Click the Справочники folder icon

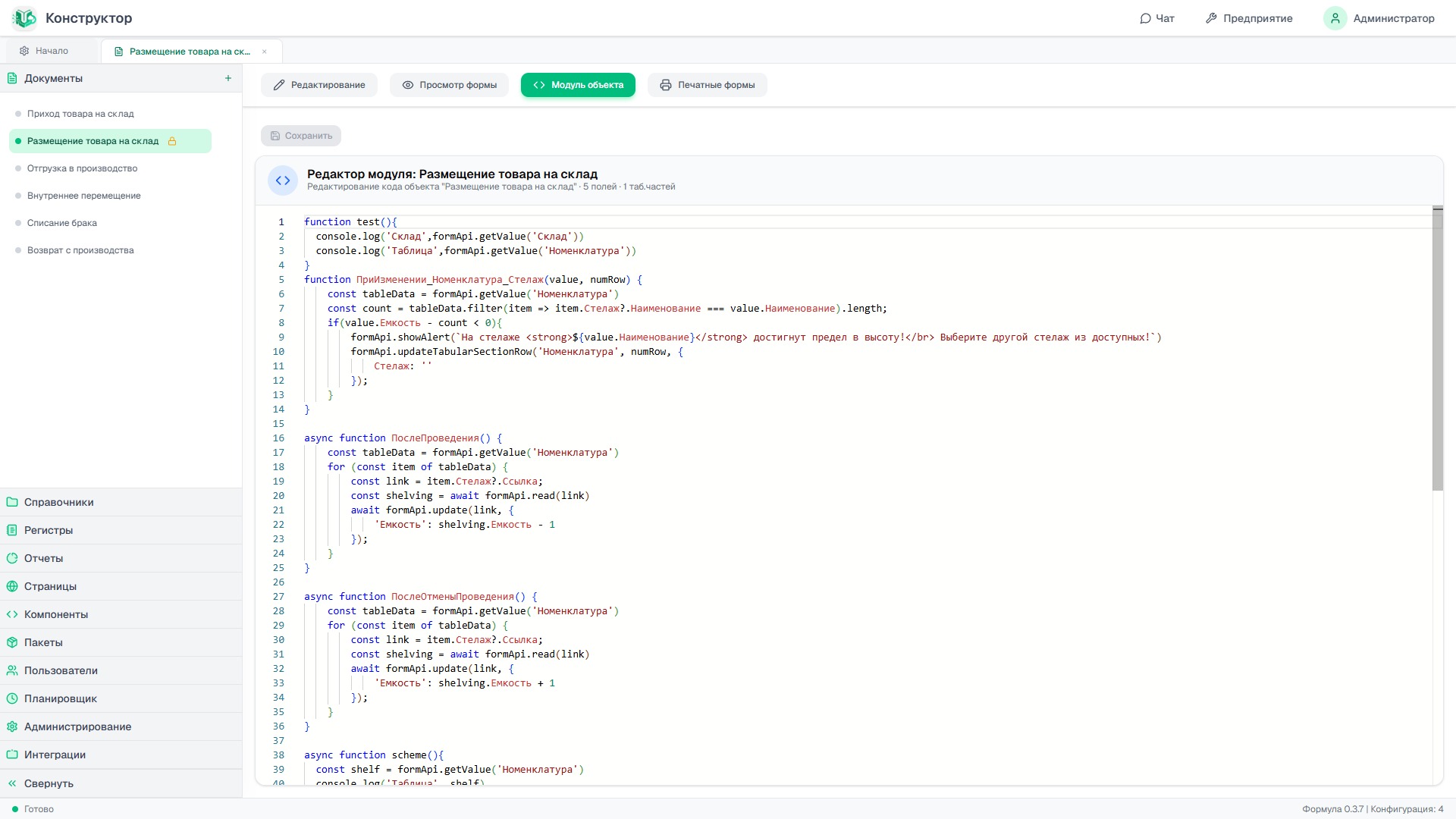tap(12, 502)
